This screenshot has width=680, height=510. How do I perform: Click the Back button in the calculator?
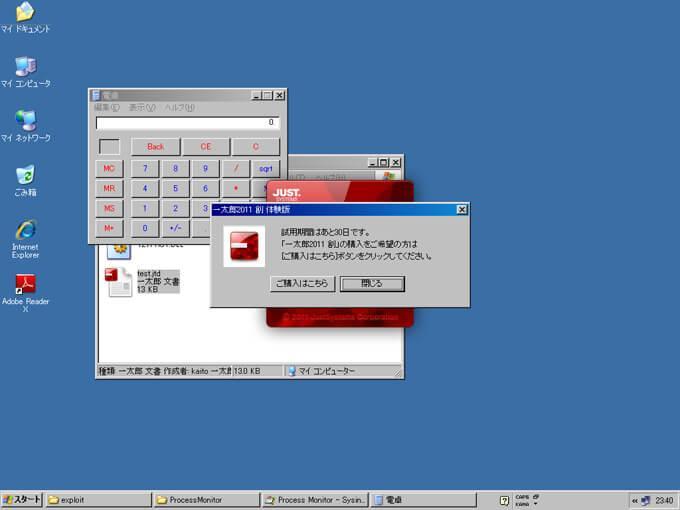[x=155, y=147]
